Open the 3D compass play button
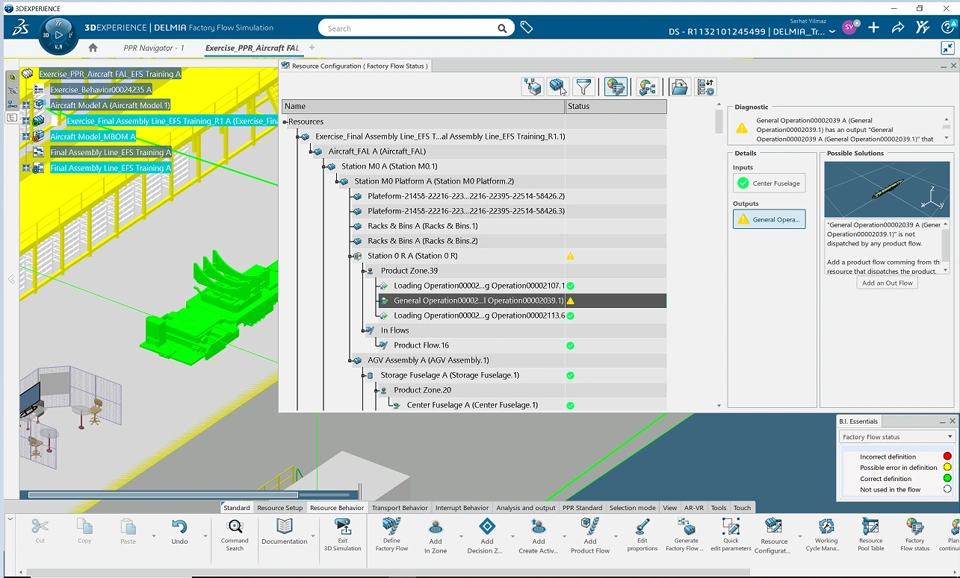 coord(58,35)
